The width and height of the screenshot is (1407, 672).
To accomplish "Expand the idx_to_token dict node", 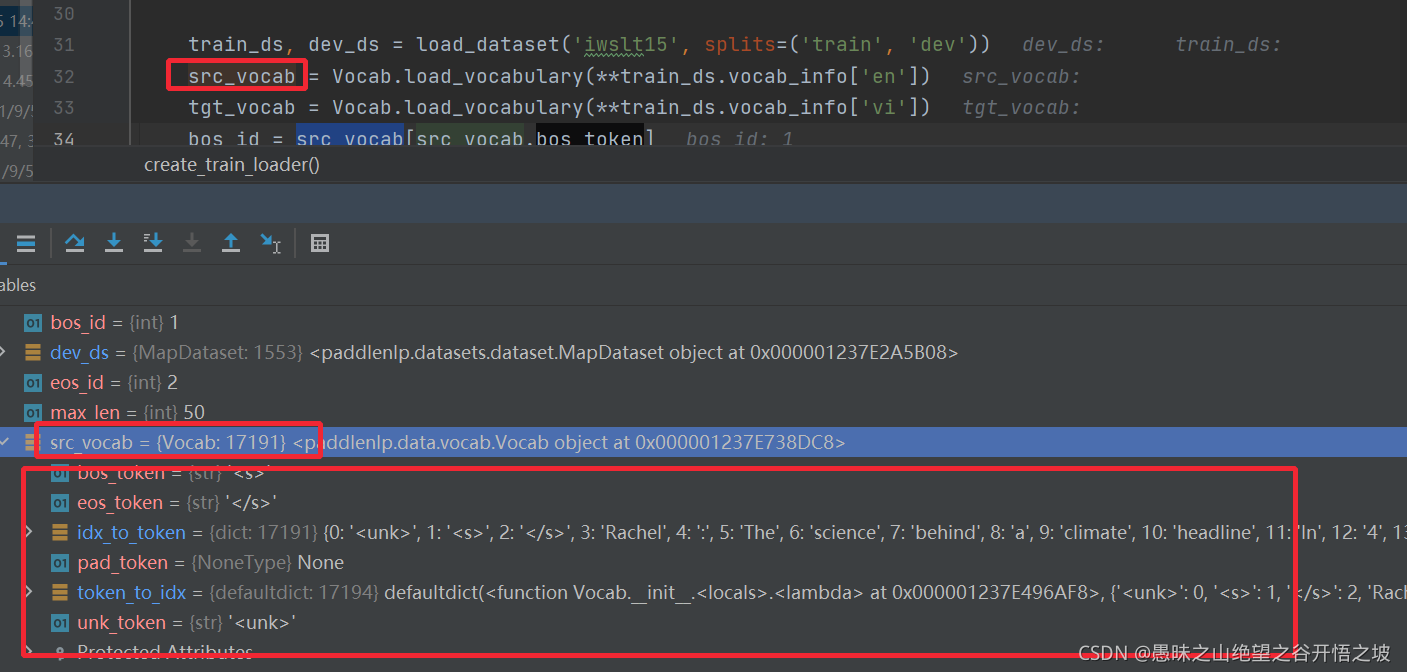I will coord(29,532).
